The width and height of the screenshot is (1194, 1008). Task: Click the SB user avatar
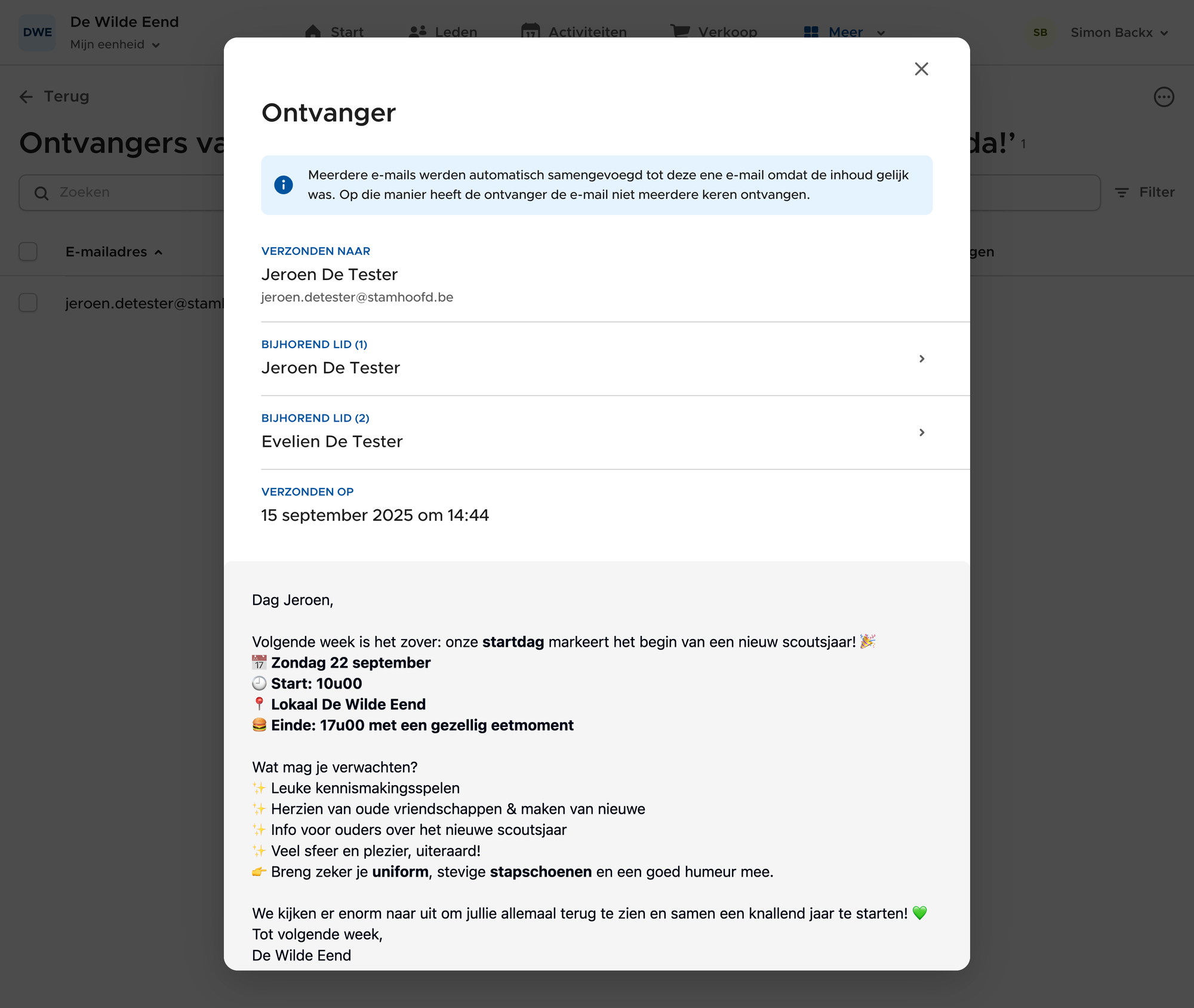tap(1040, 32)
